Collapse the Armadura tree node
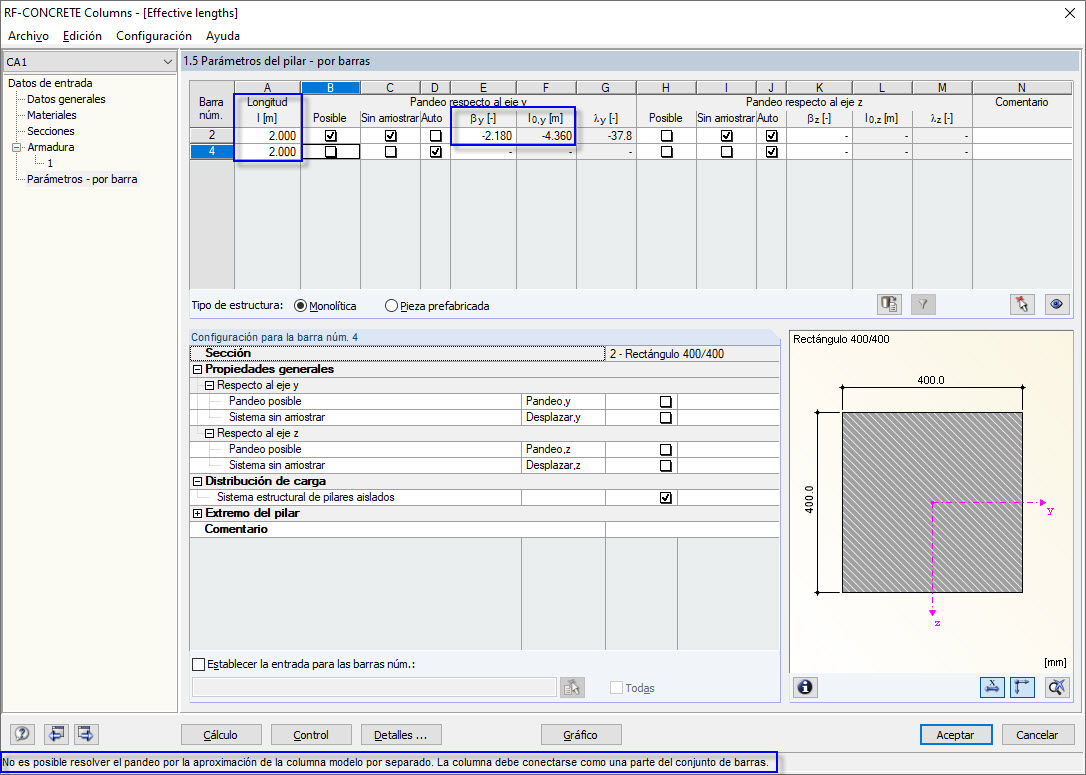This screenshot has height=775, width=1086. point(17,147)
